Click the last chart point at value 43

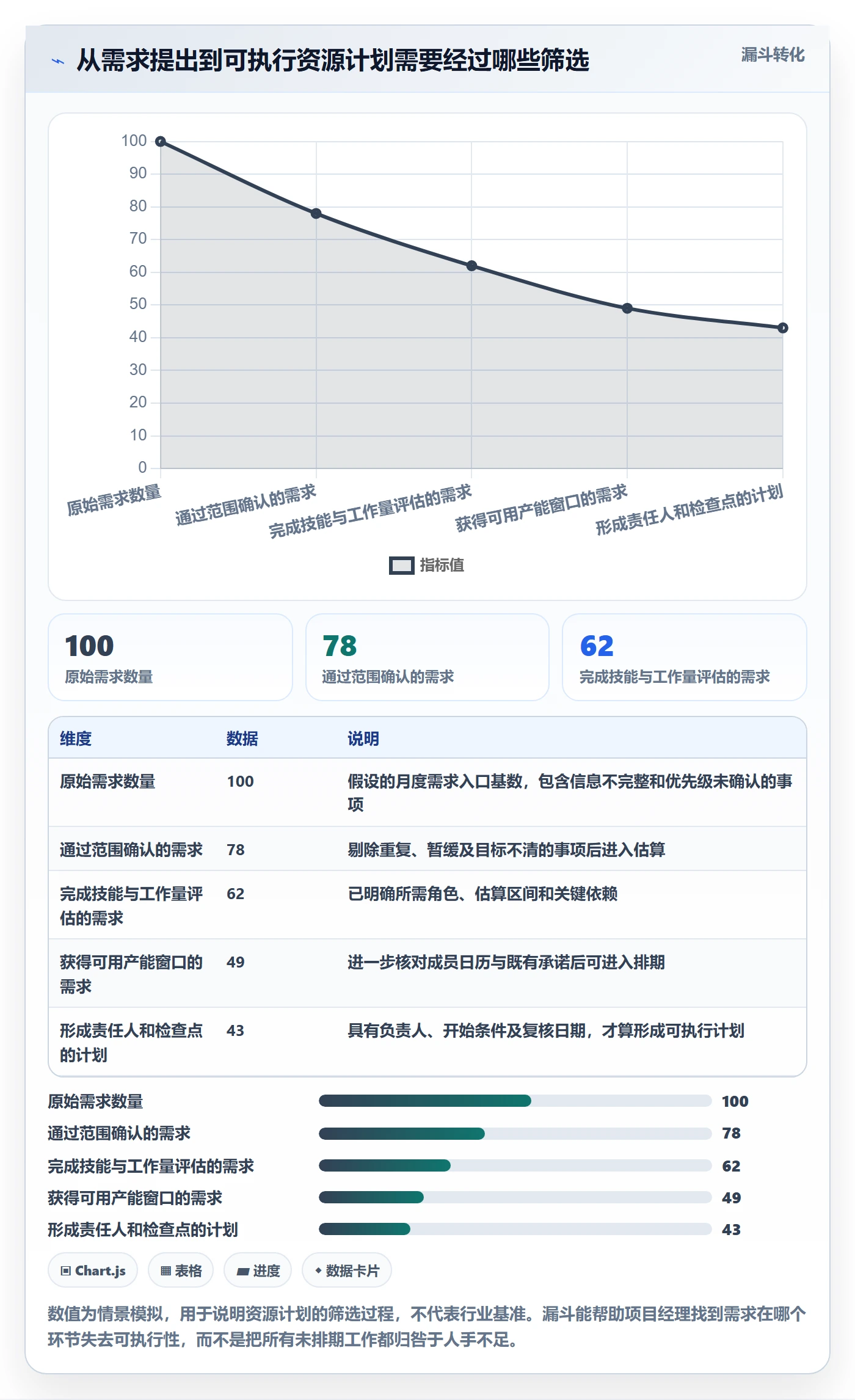(x=783, y=328)
